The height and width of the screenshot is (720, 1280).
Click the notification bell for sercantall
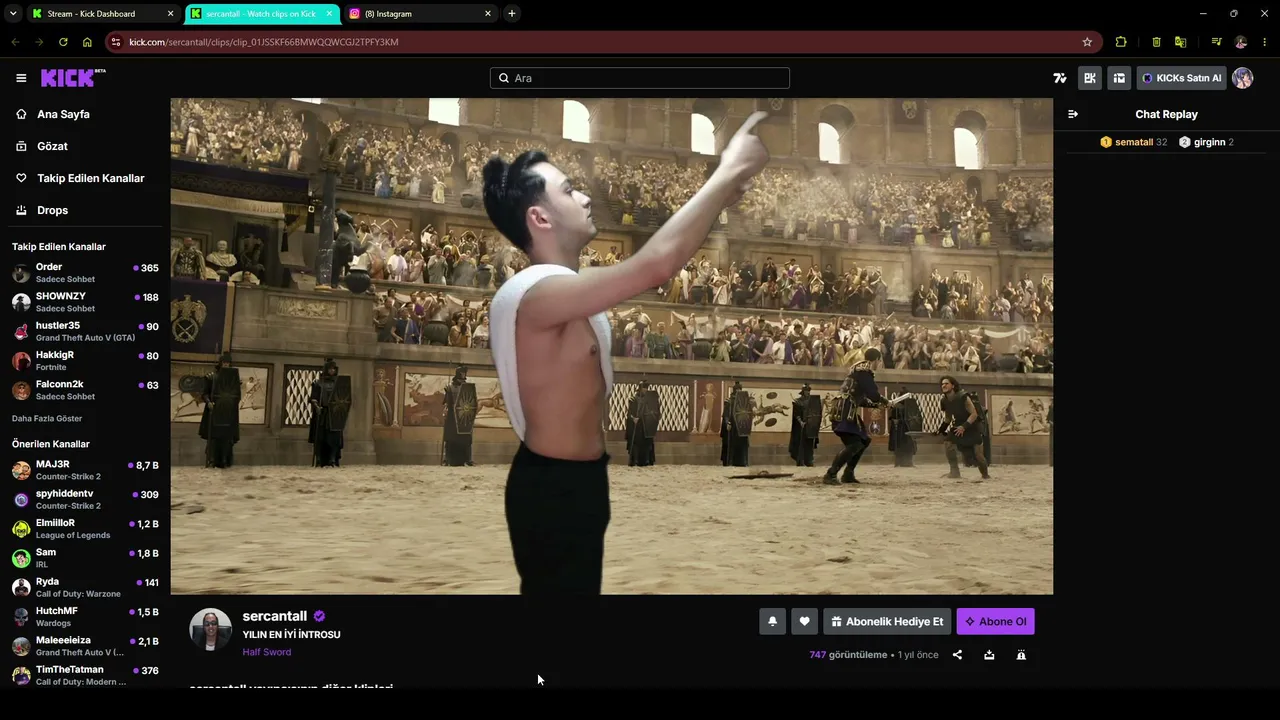tap(772, 621)
